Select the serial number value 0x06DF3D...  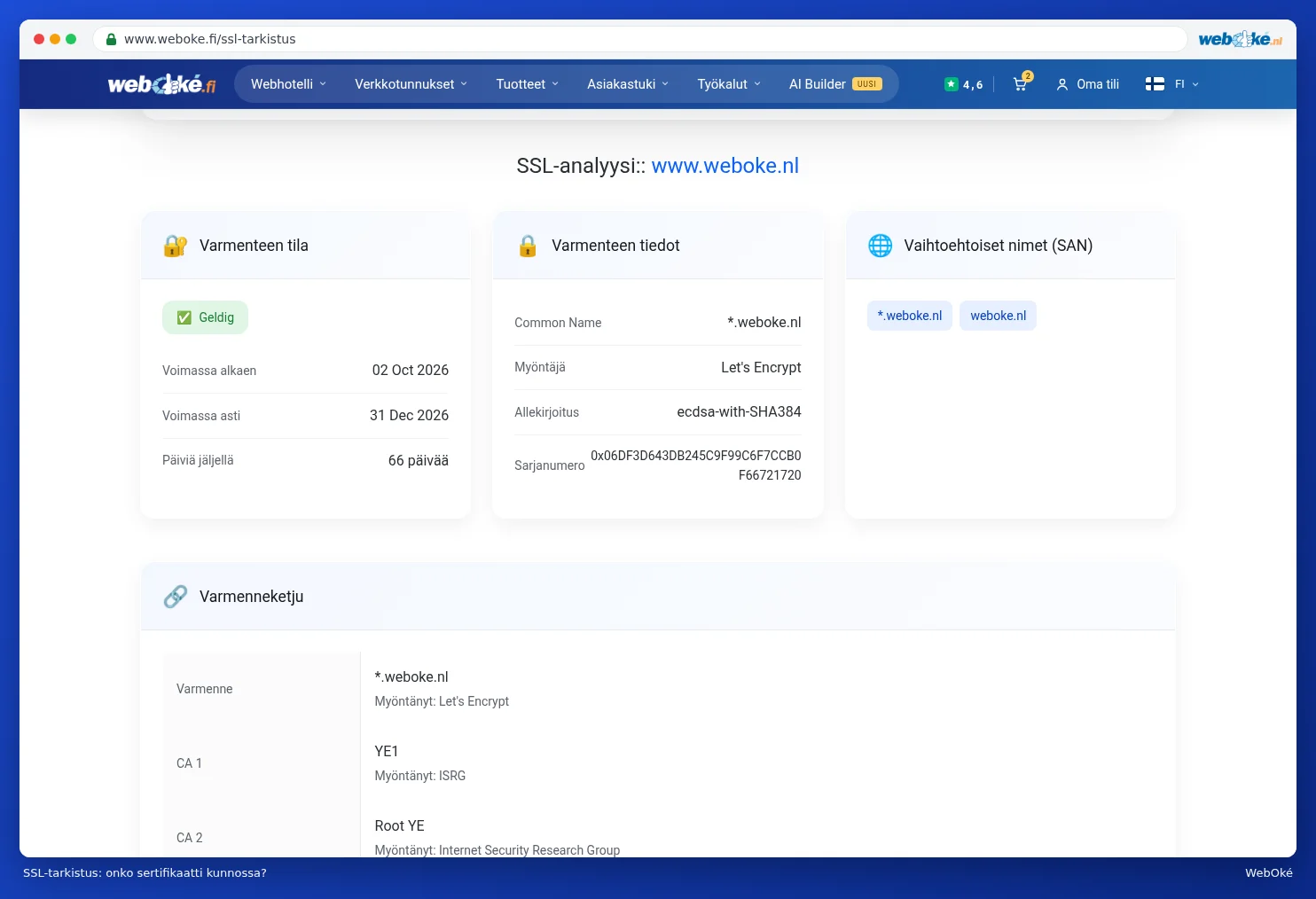point(696,465)
